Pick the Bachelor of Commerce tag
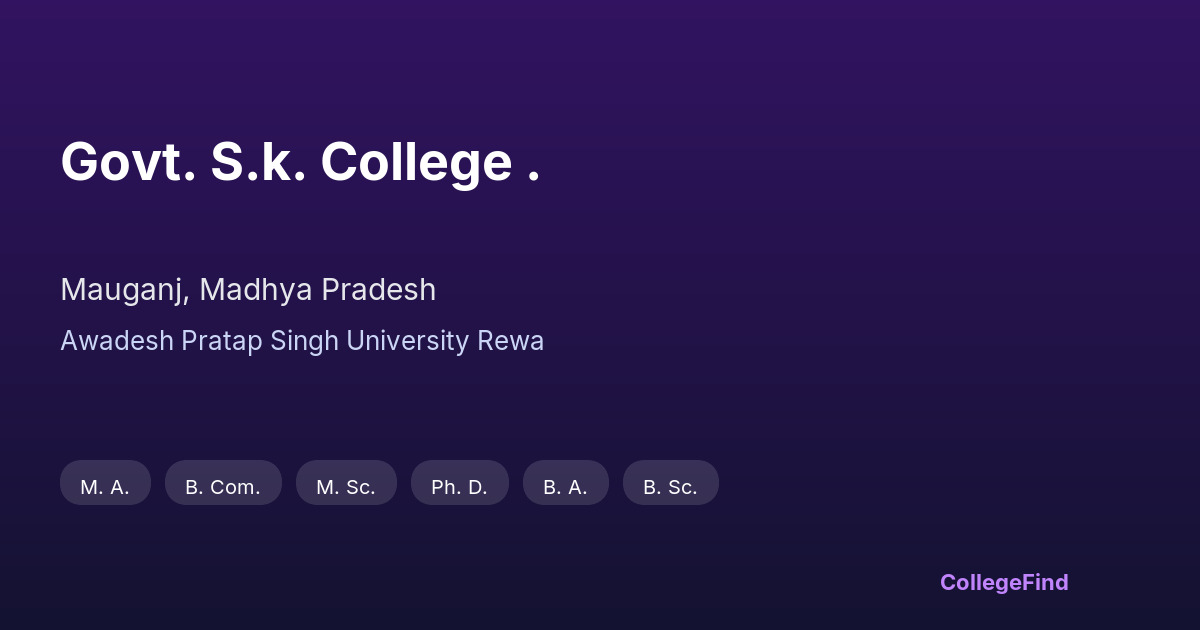 (223, 483)
